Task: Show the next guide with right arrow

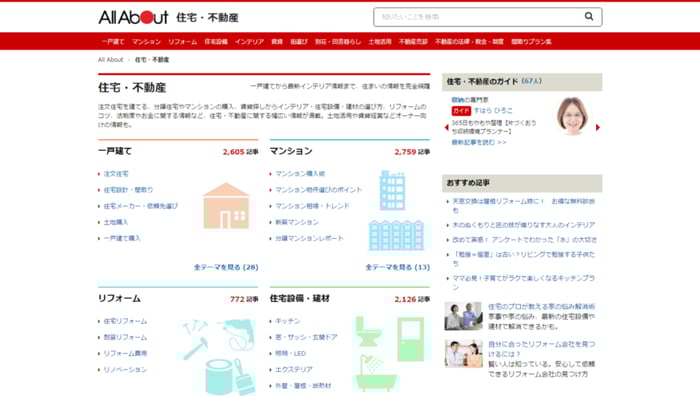Action: (x=598, y=127)
